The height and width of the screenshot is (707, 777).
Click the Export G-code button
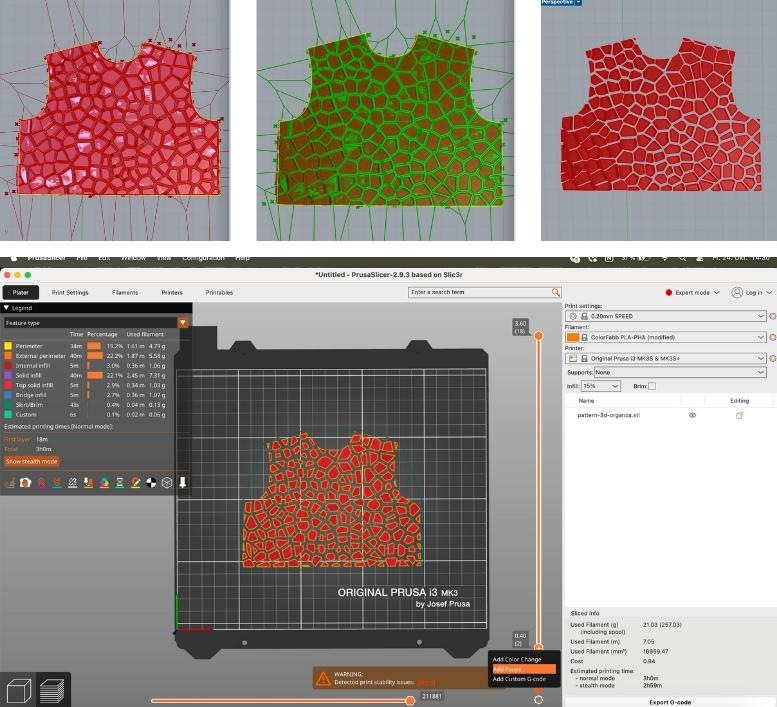pyautogui.click(x=669, y=702)
